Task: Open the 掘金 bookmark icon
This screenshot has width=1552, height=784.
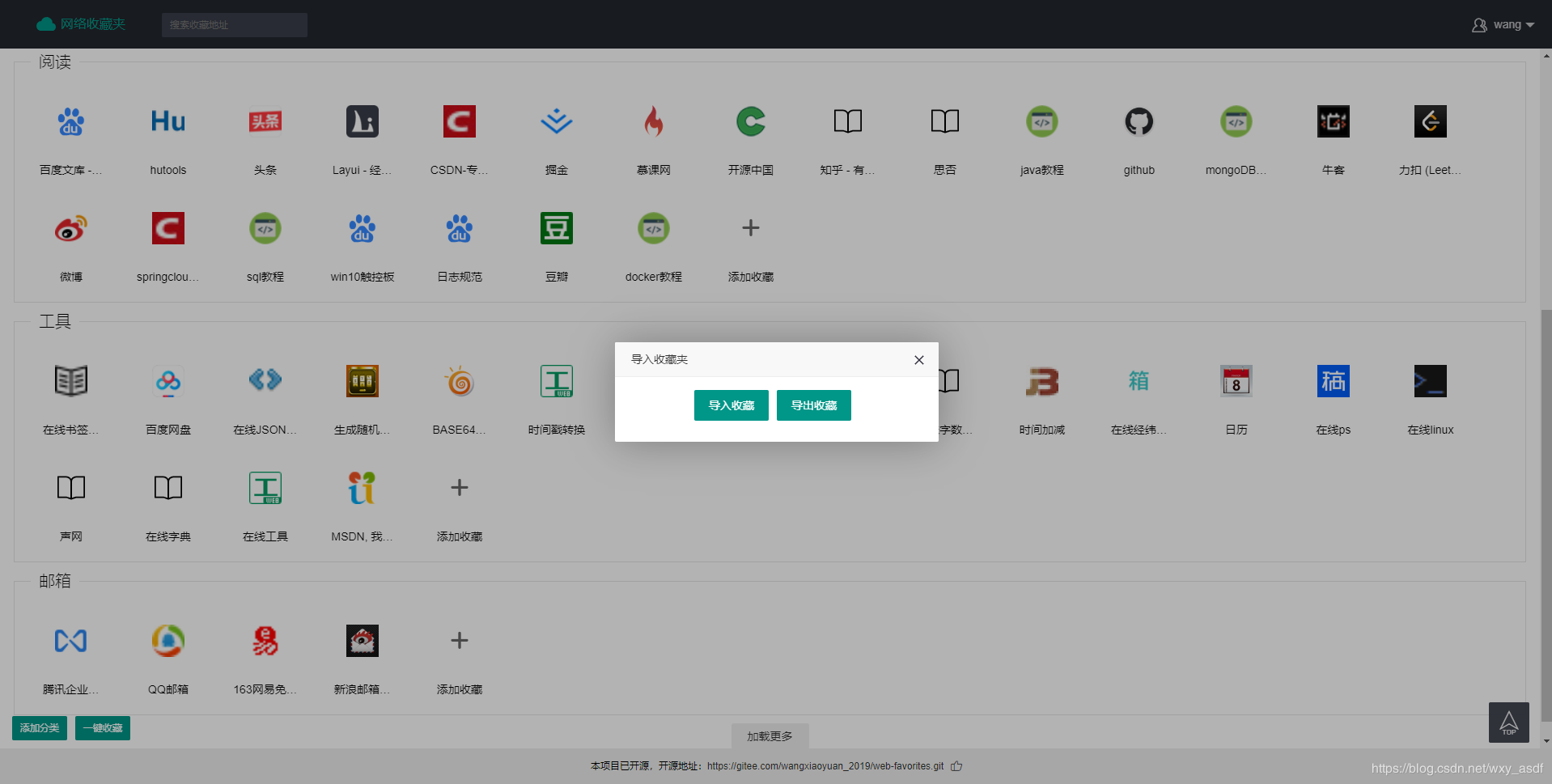Action: pyautogui.click(x=557, y=121)
